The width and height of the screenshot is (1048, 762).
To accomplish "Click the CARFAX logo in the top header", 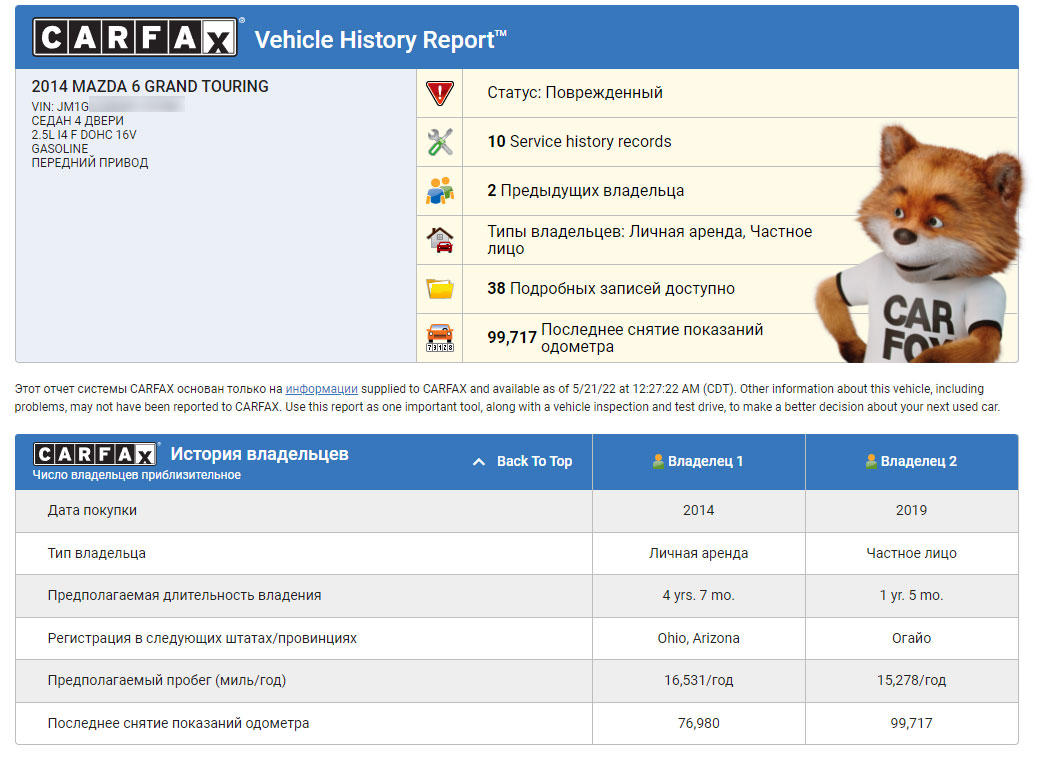I will 136,37.
